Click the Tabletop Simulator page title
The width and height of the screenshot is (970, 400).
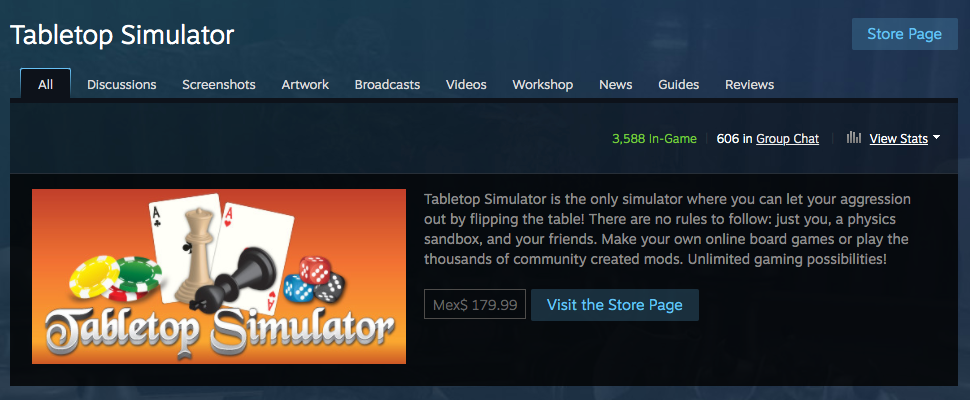(x=122, y=35)
